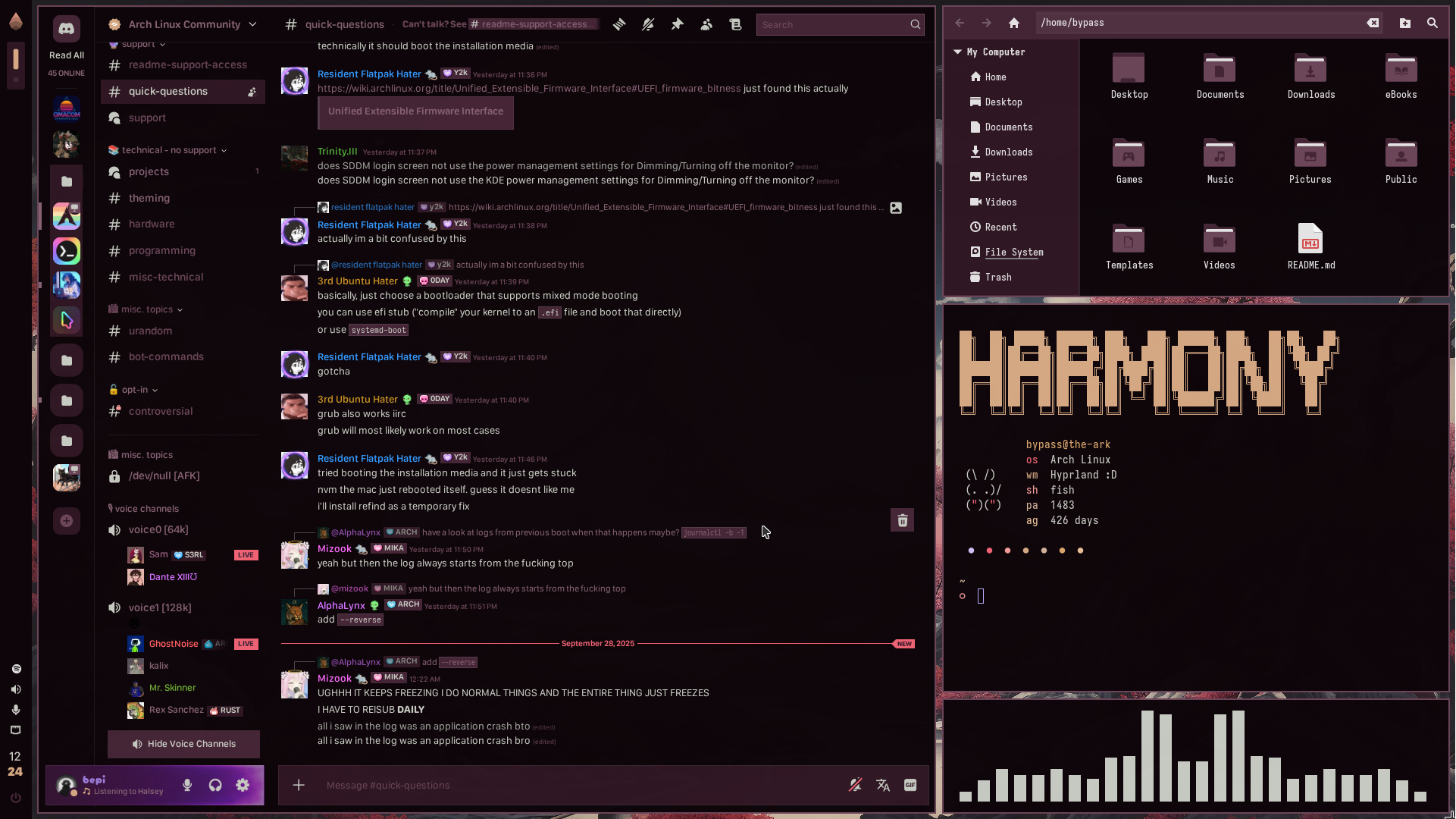This screenshot has width=1456, height=819.
Task: Show the member list icon
Action: pos(706,24)
